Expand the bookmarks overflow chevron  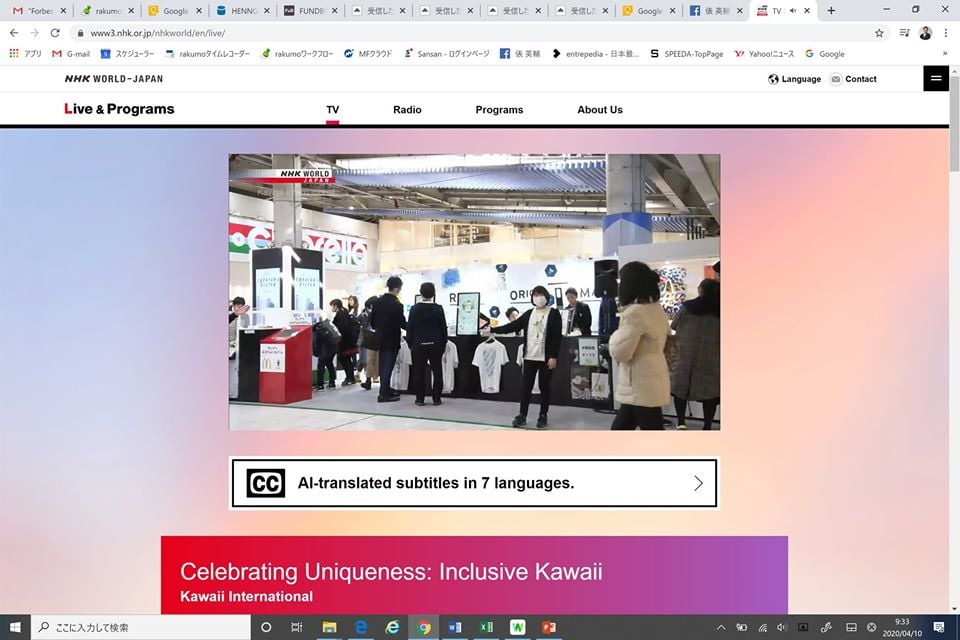[945, 54]
